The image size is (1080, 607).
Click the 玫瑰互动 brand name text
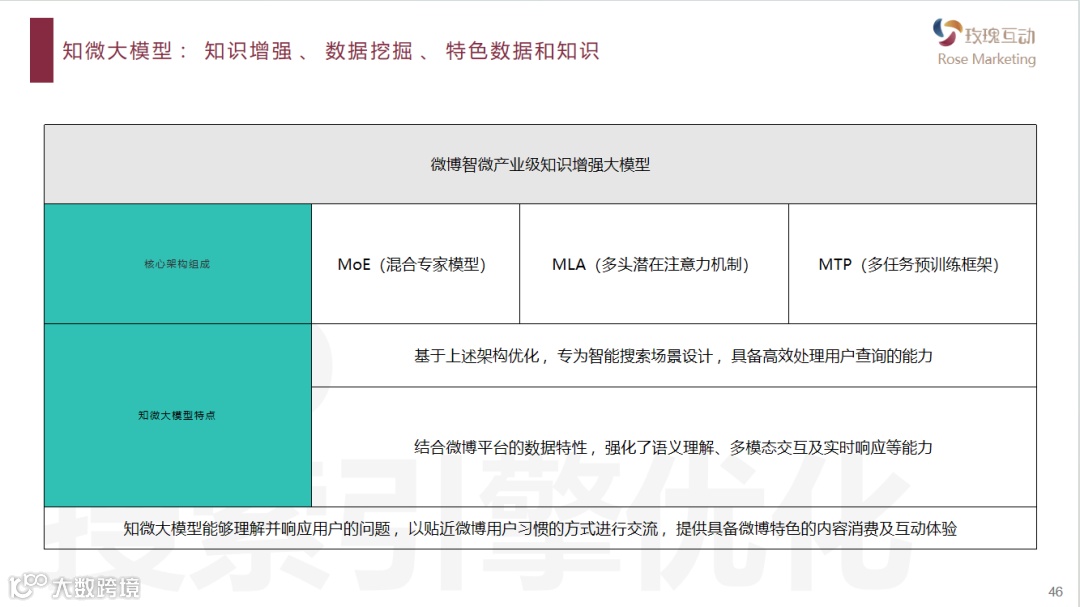tap(999, 35)
